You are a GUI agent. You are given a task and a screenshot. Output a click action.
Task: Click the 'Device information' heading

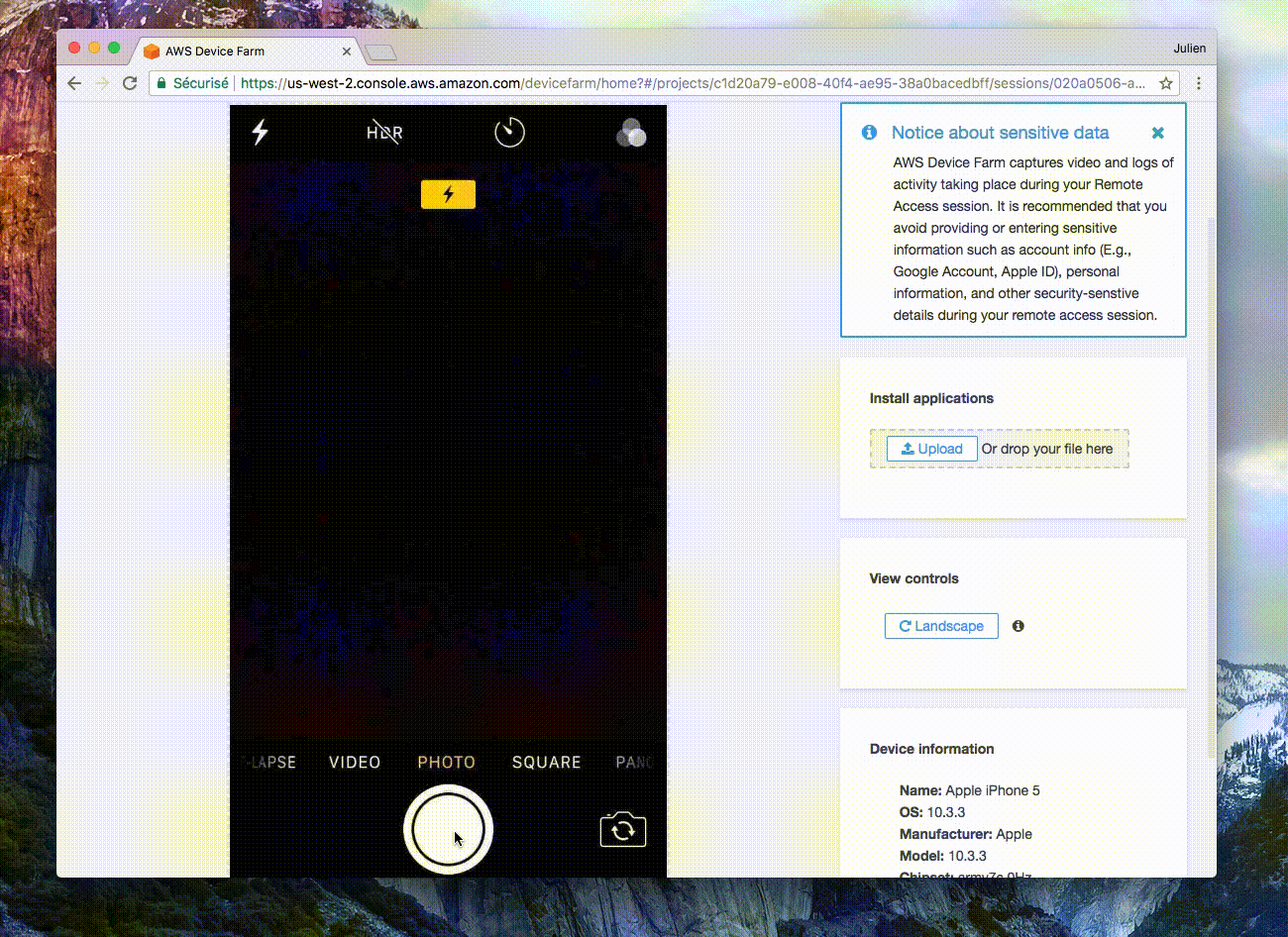931,749
